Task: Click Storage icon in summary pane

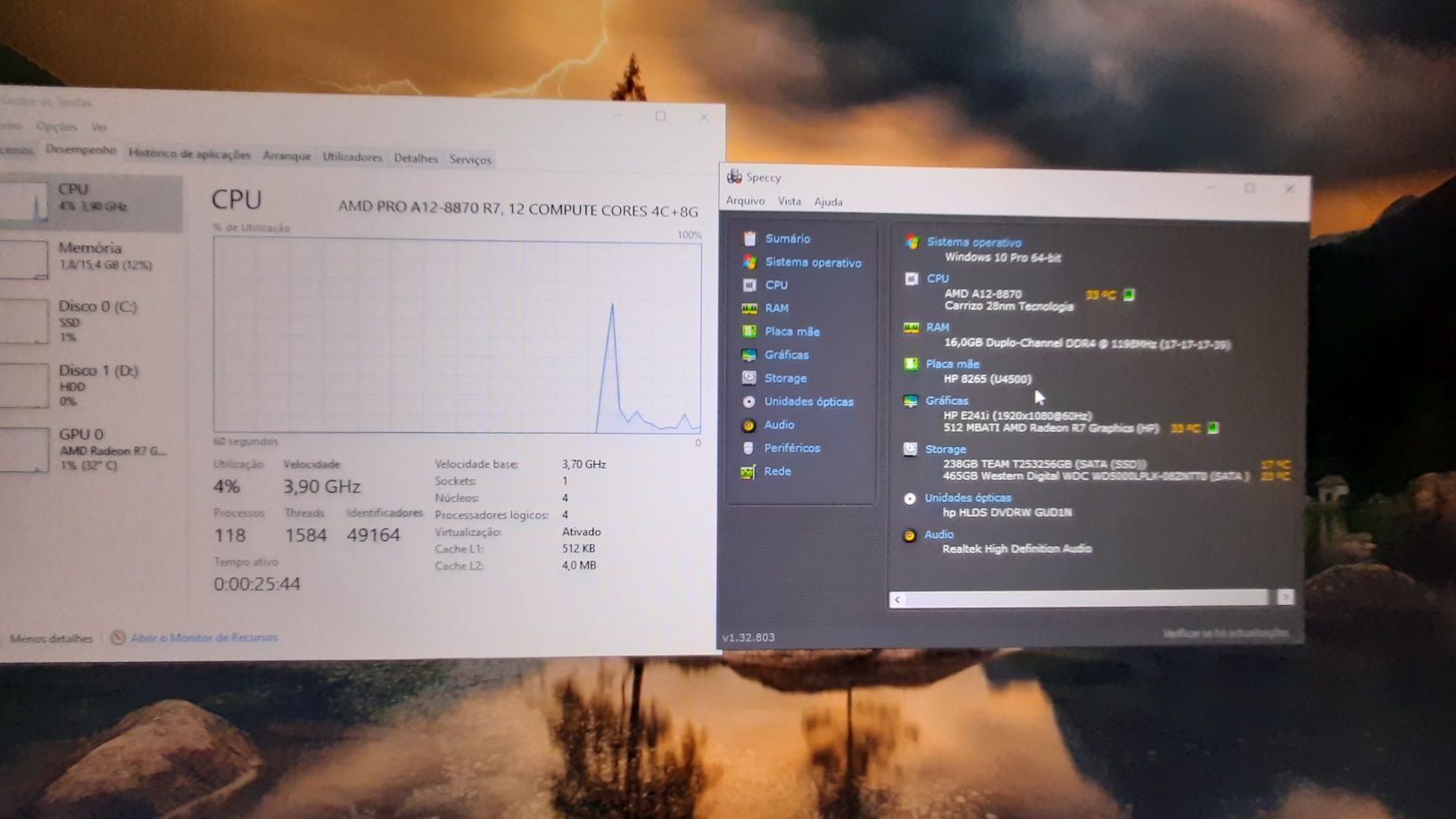Action: 910,449
